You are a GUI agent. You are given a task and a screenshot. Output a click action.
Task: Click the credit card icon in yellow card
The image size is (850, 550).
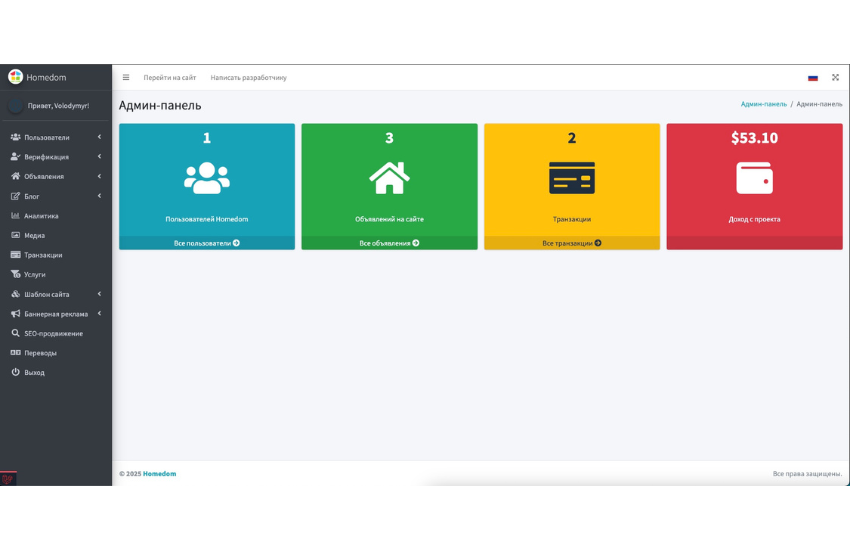coord(572,178)
